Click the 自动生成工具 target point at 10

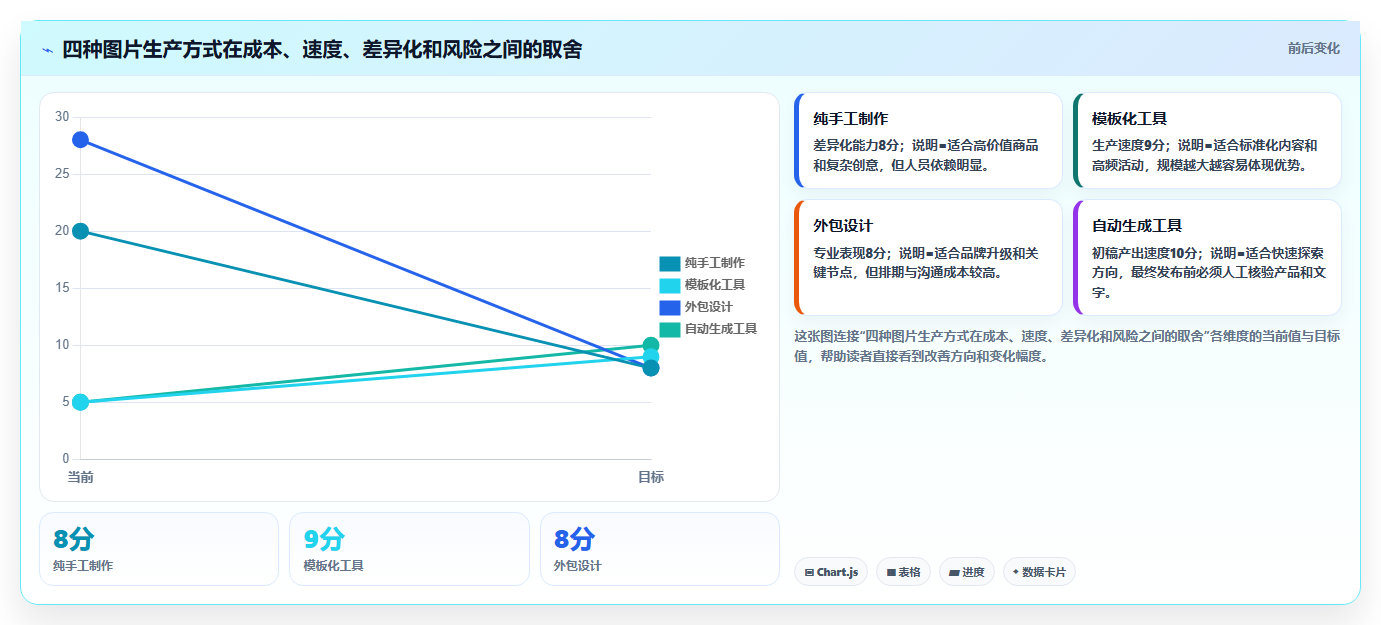[x=651, y=345]
